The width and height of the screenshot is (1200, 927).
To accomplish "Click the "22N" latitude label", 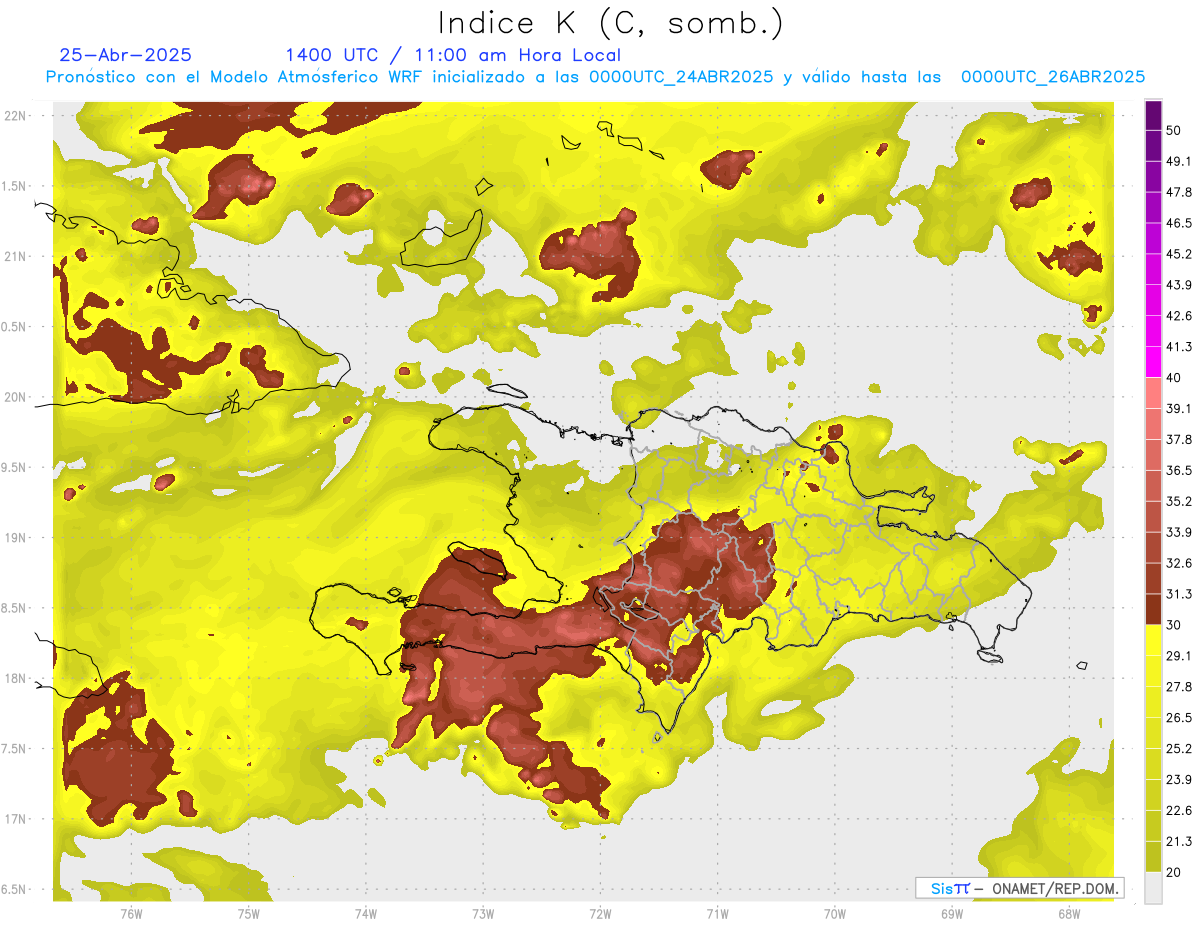I will 15,116.
